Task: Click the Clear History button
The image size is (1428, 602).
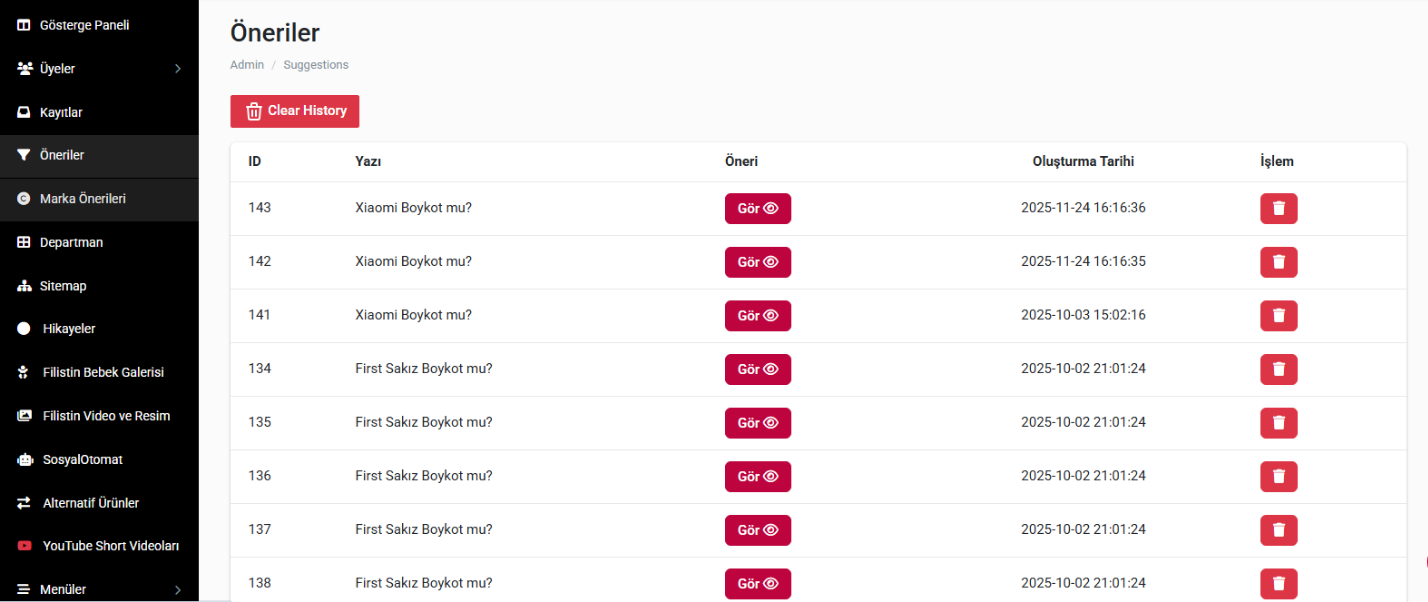Action: tap(295, 111)
